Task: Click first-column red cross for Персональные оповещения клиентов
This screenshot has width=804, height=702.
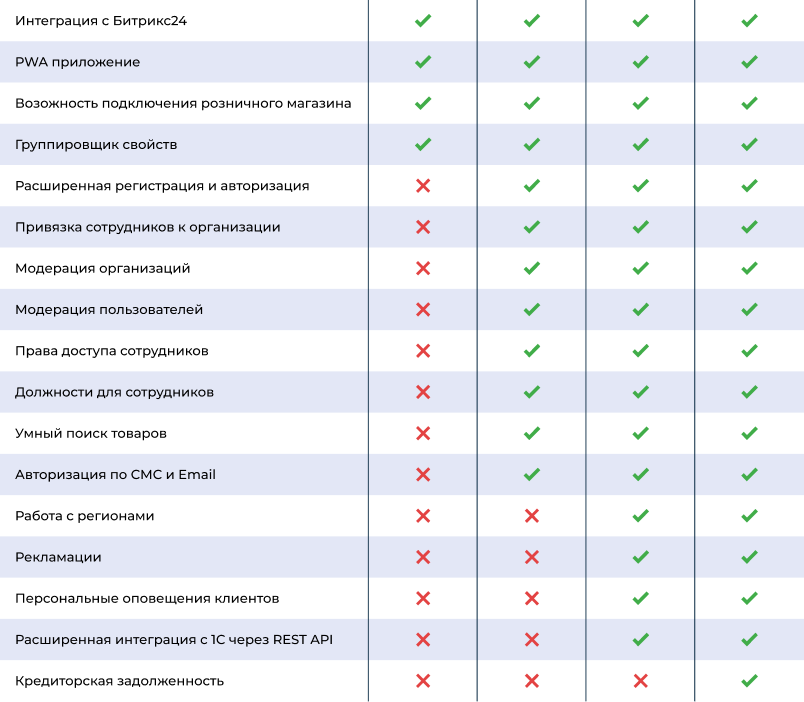Action: tap(422, 598)
